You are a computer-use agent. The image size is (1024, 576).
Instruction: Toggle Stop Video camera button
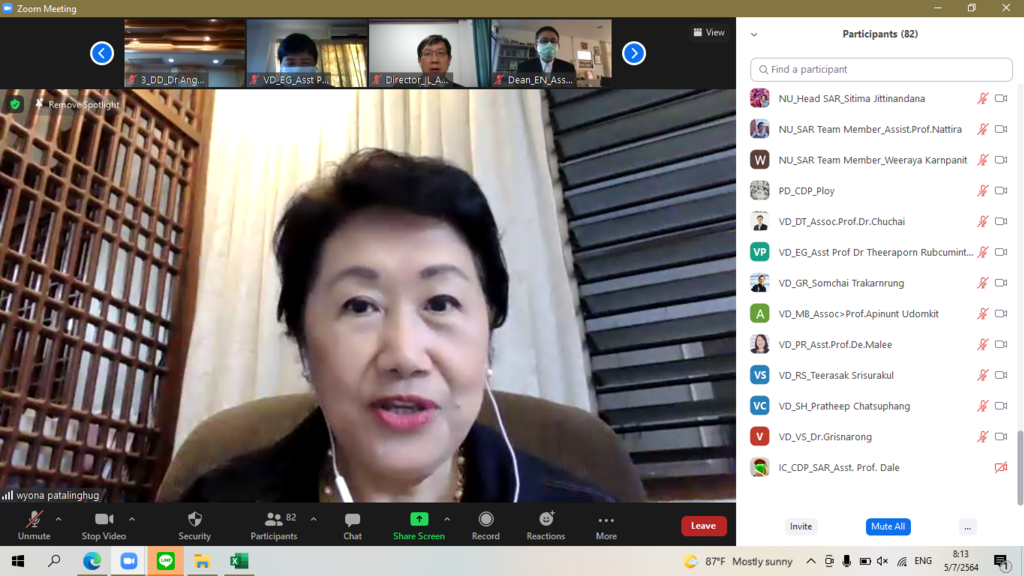click(x=104, y=525)
